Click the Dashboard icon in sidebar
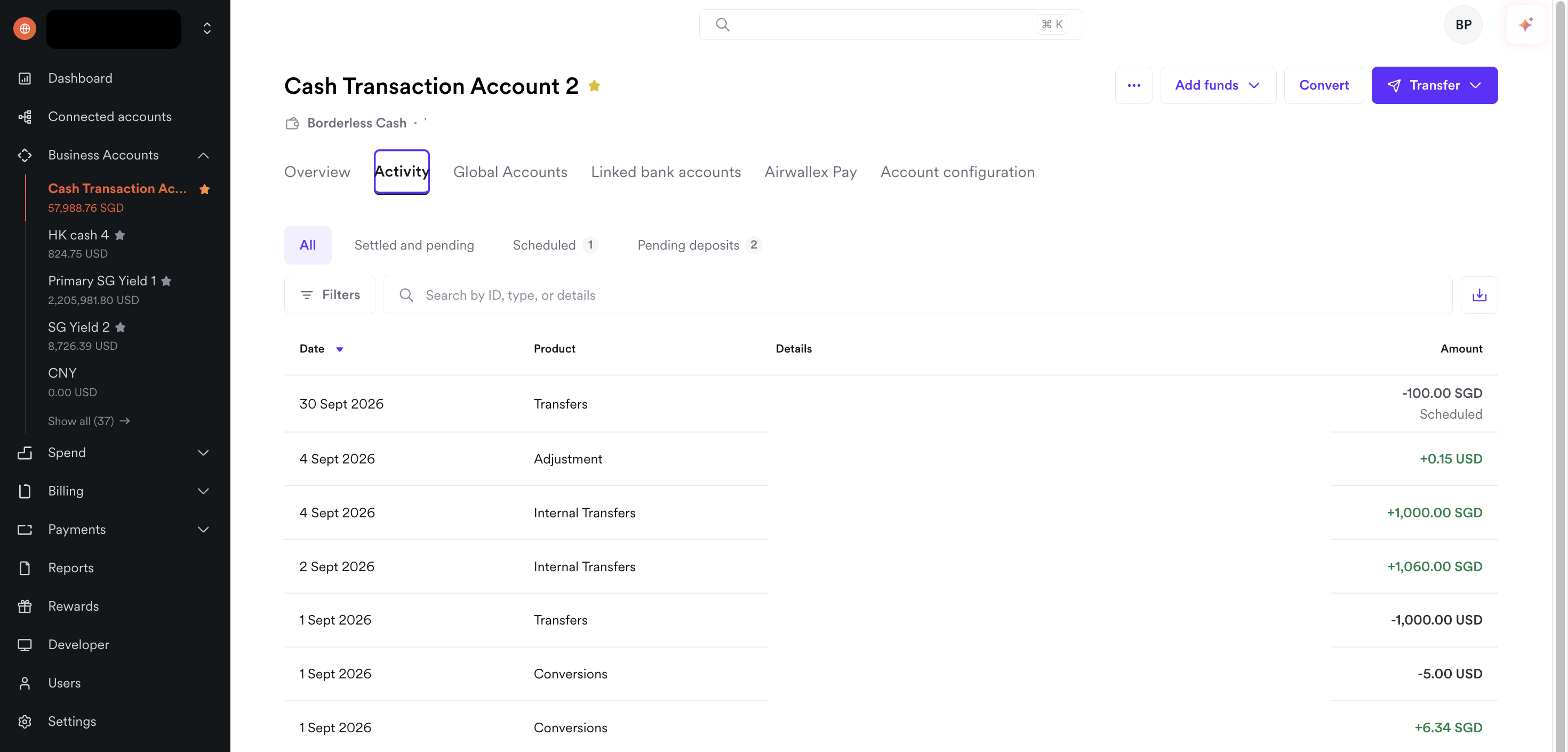Screen dimensions: 1568x752 25,78
